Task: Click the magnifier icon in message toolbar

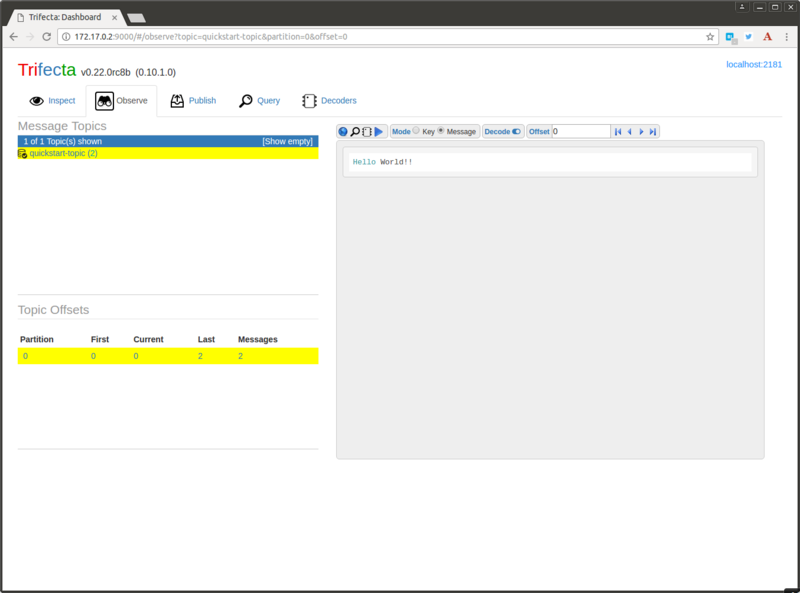Action: 355,132
